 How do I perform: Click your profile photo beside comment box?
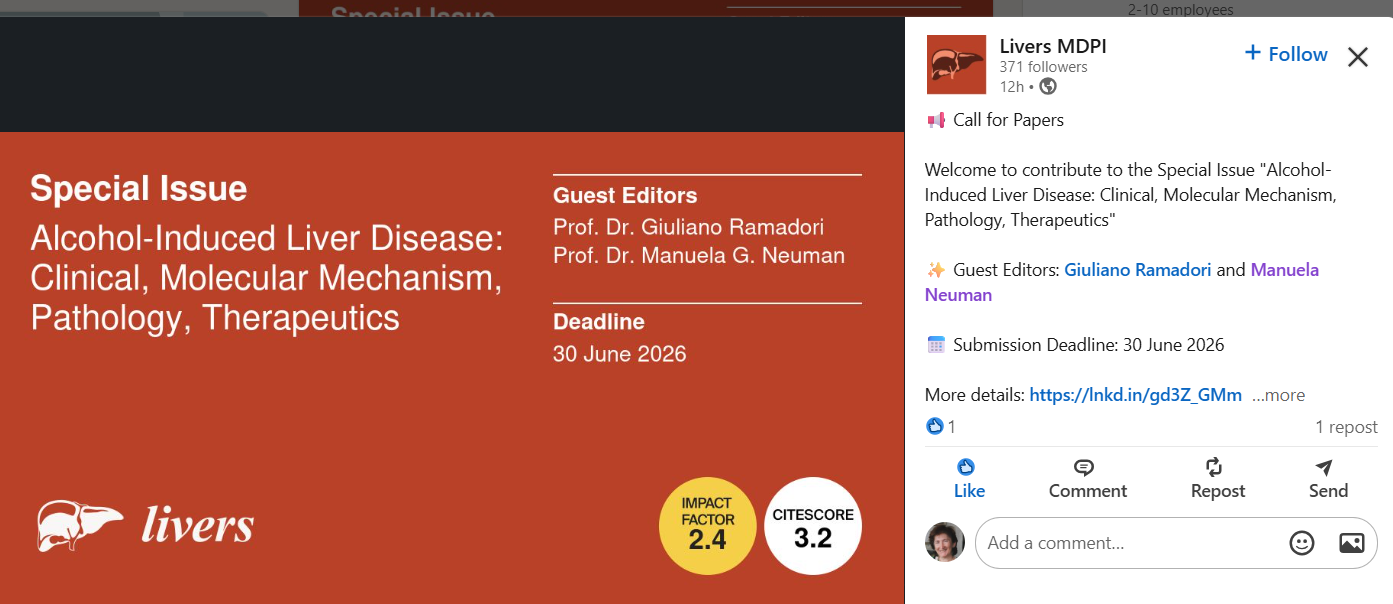(945, 542)
